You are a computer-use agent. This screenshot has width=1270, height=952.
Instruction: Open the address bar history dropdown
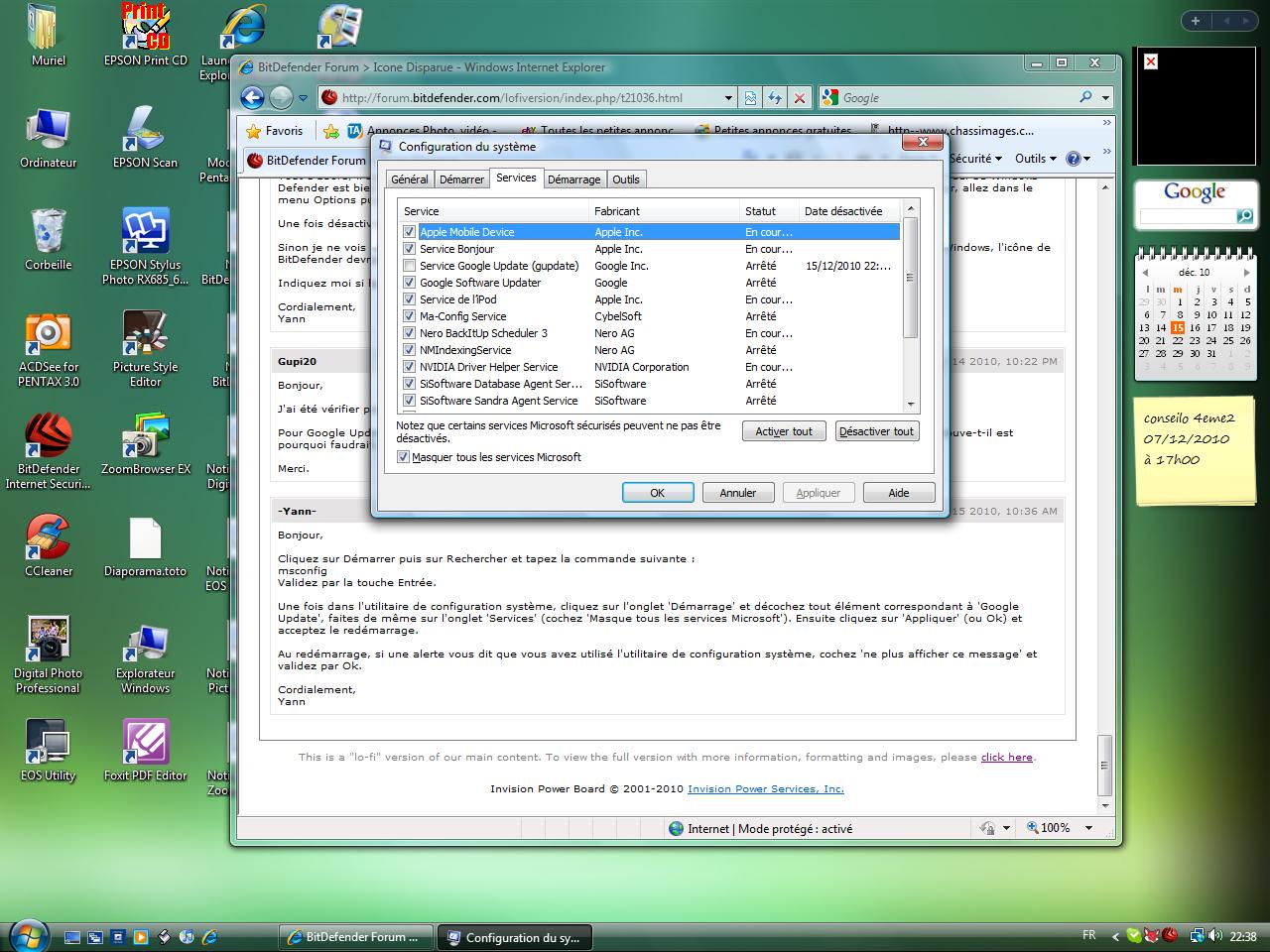(x=728, y=98)
